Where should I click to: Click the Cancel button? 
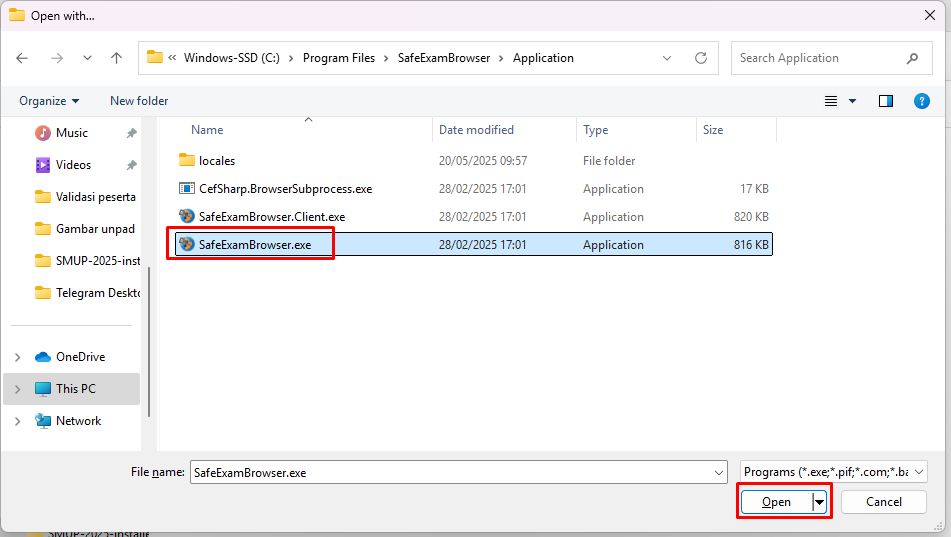coord(884,502)
